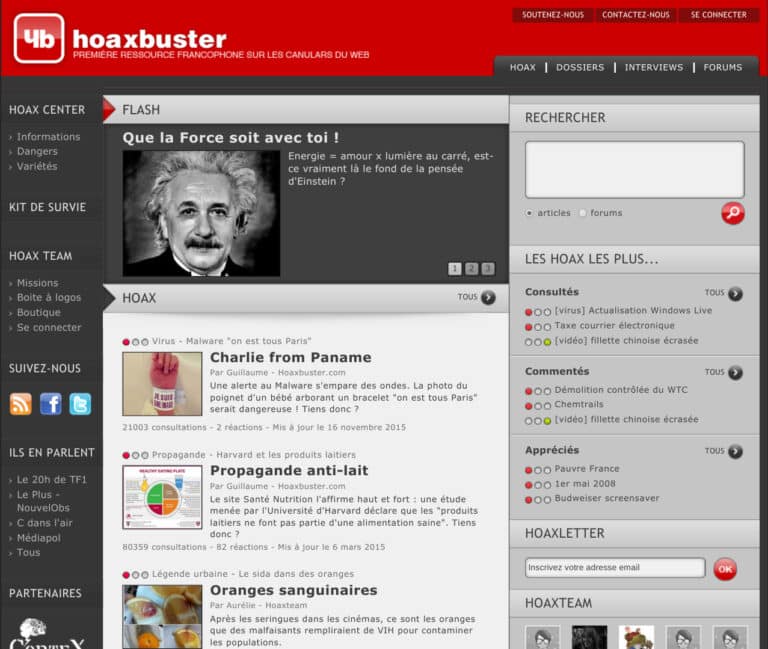Open Dangers in Hoax Center sidebar
This screenshot has height=649, width=768.
pos(37,151)
